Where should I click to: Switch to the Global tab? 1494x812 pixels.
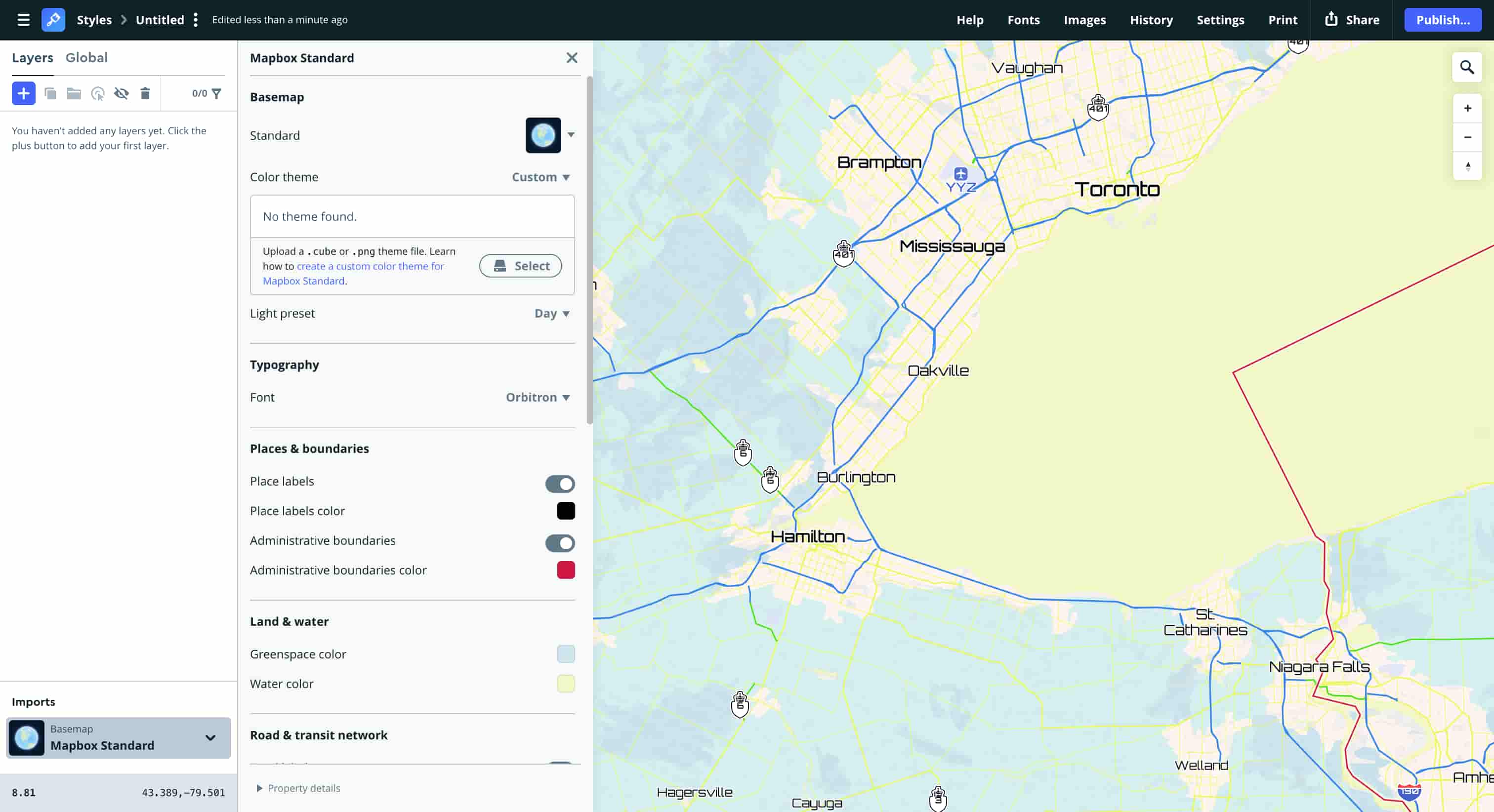click(87, 57)
